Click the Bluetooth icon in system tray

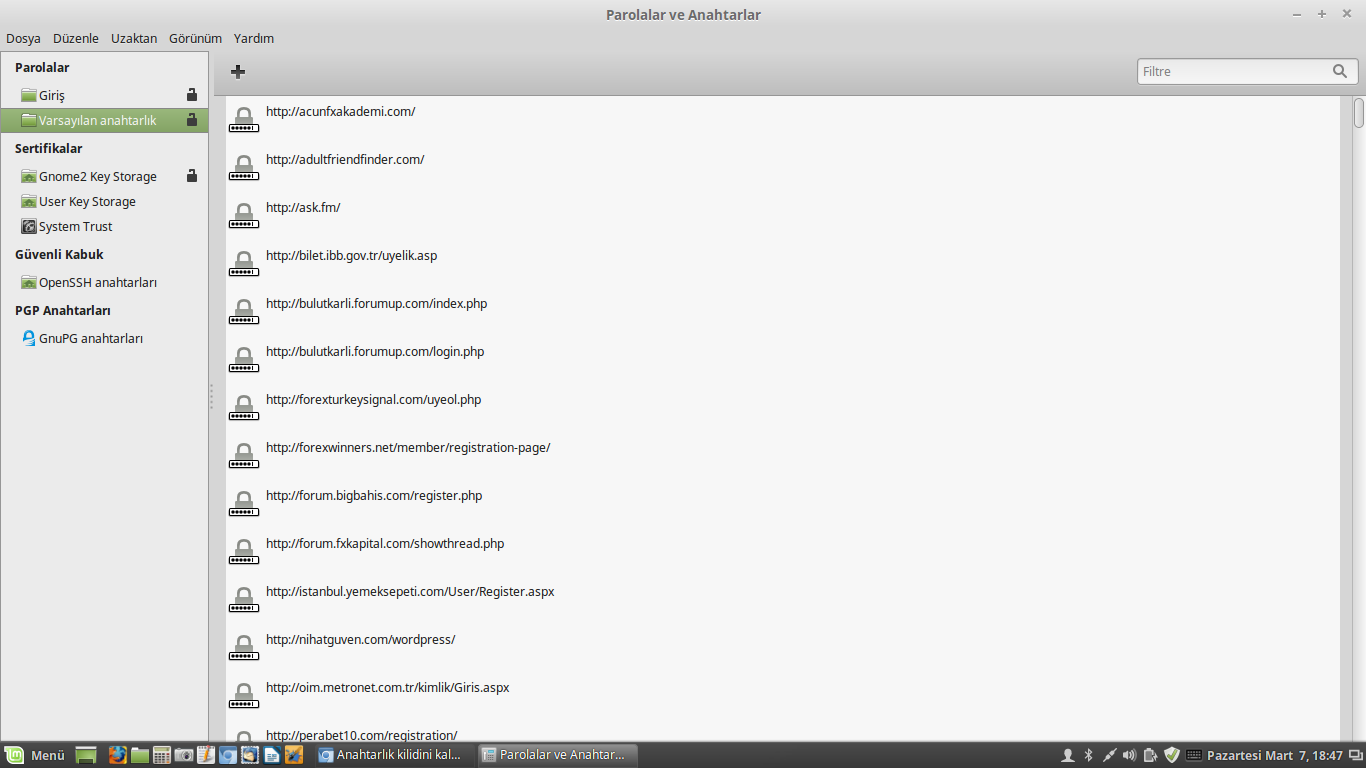tap(1089, 755)
